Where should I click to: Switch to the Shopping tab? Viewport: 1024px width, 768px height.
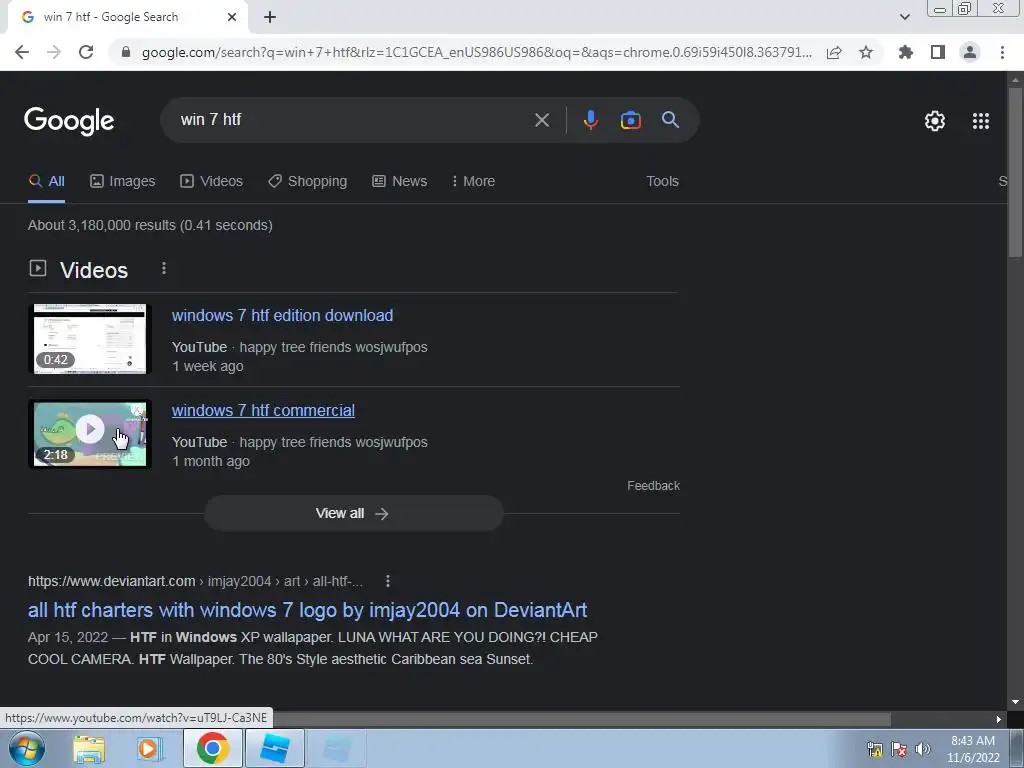tap(308, 182)
